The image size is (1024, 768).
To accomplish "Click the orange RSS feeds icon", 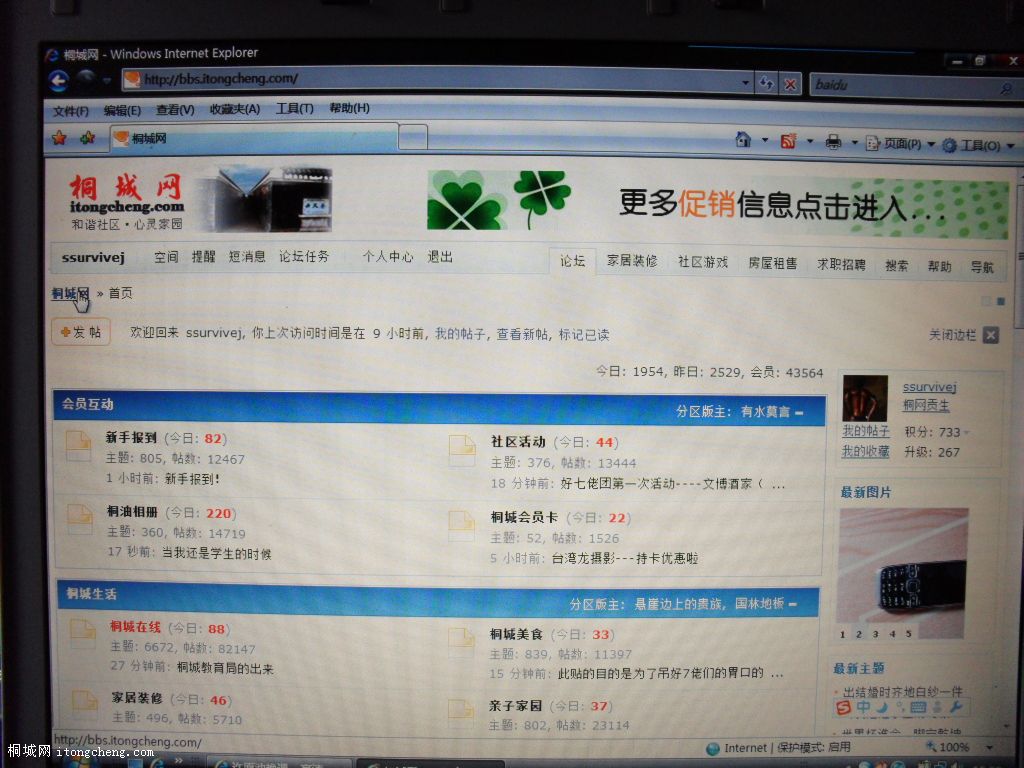I will click(789, 142).
